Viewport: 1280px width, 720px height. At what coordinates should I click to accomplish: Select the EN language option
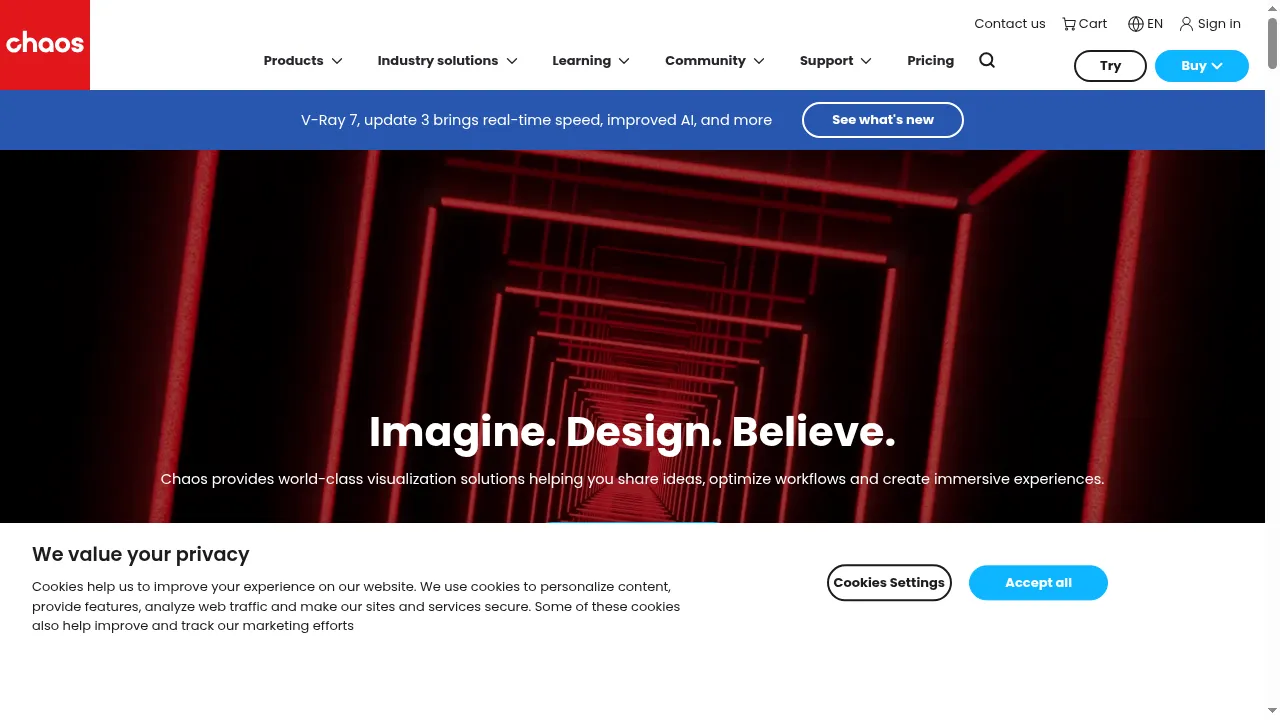1155,24
